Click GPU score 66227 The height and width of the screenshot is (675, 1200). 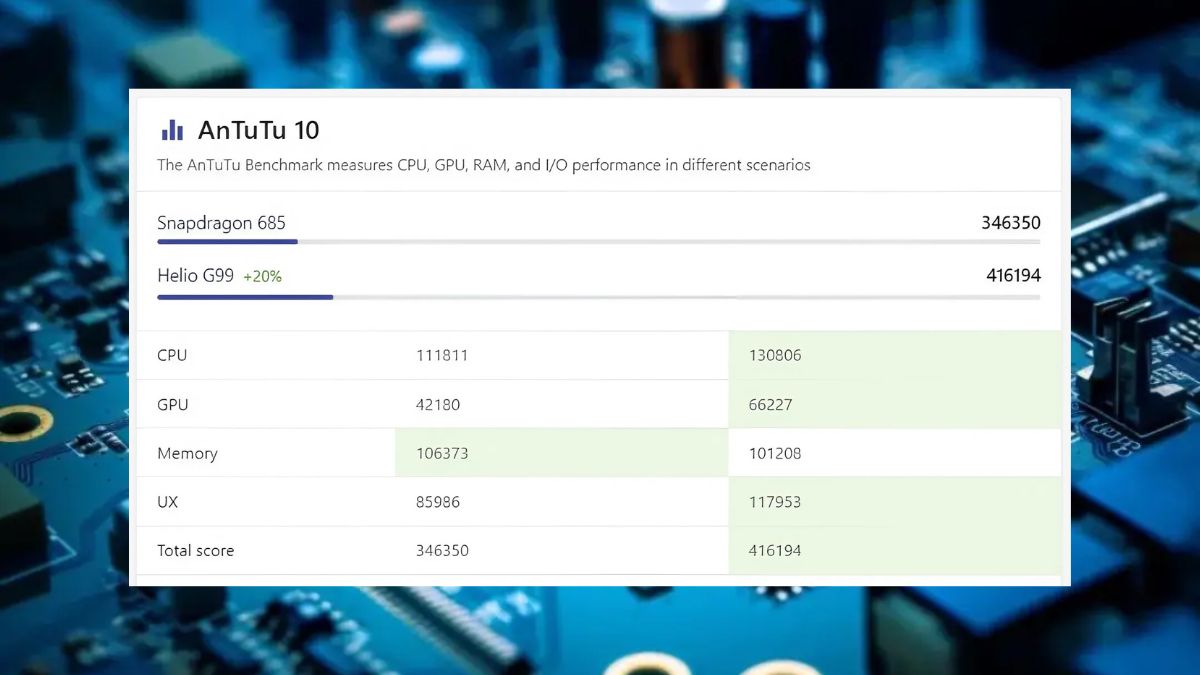tap(771, 405)
